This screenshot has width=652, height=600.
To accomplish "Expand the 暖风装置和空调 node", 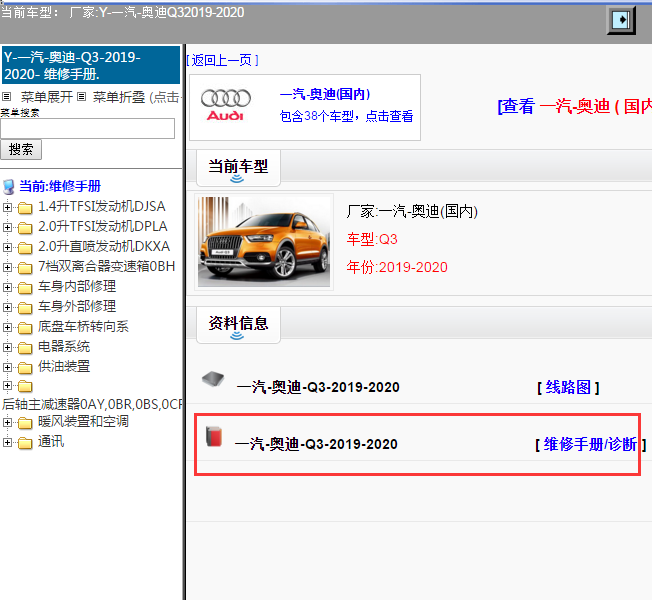I will (7, 422).
